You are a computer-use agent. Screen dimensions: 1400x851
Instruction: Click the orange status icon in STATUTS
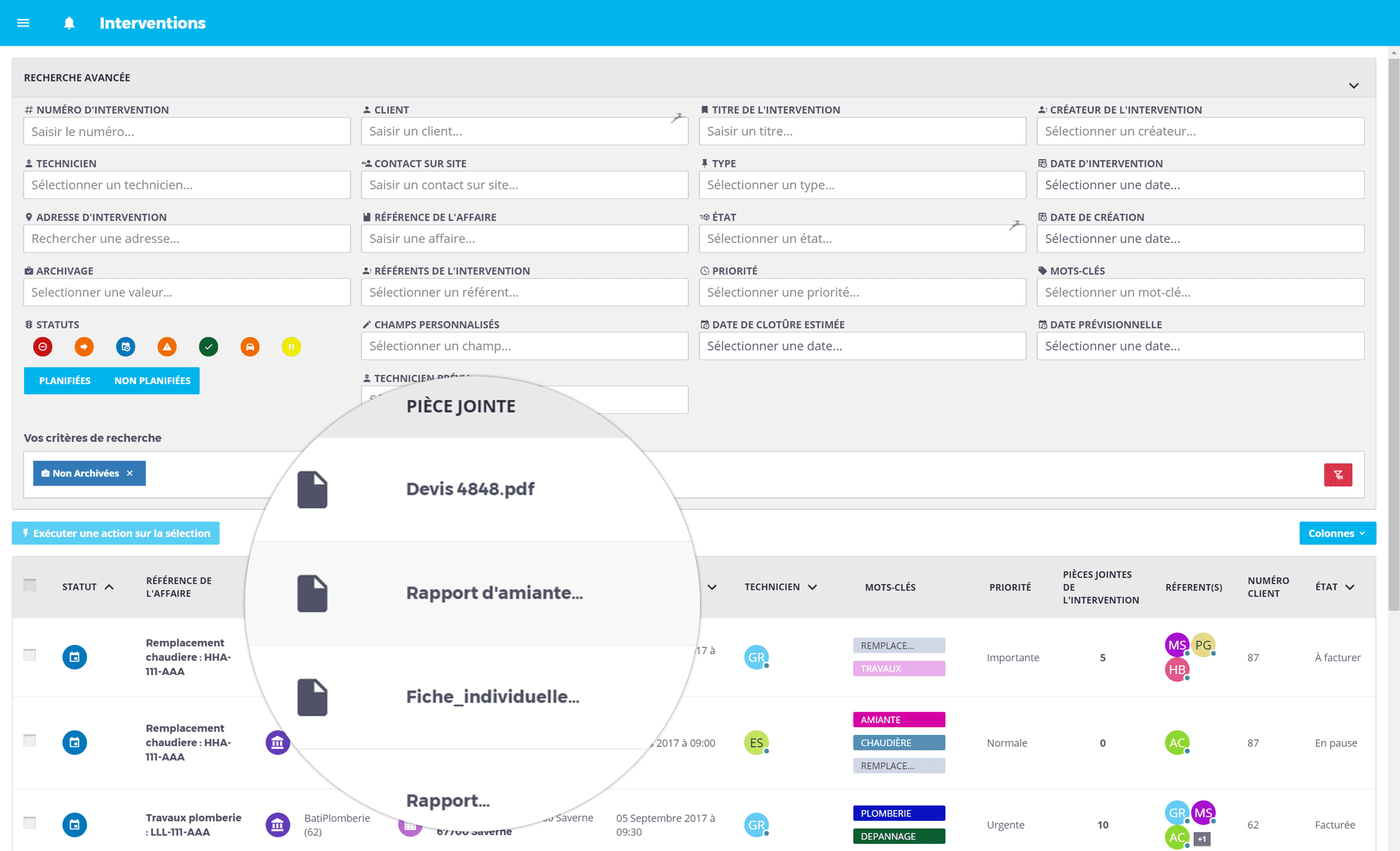[x=83, y=345]
